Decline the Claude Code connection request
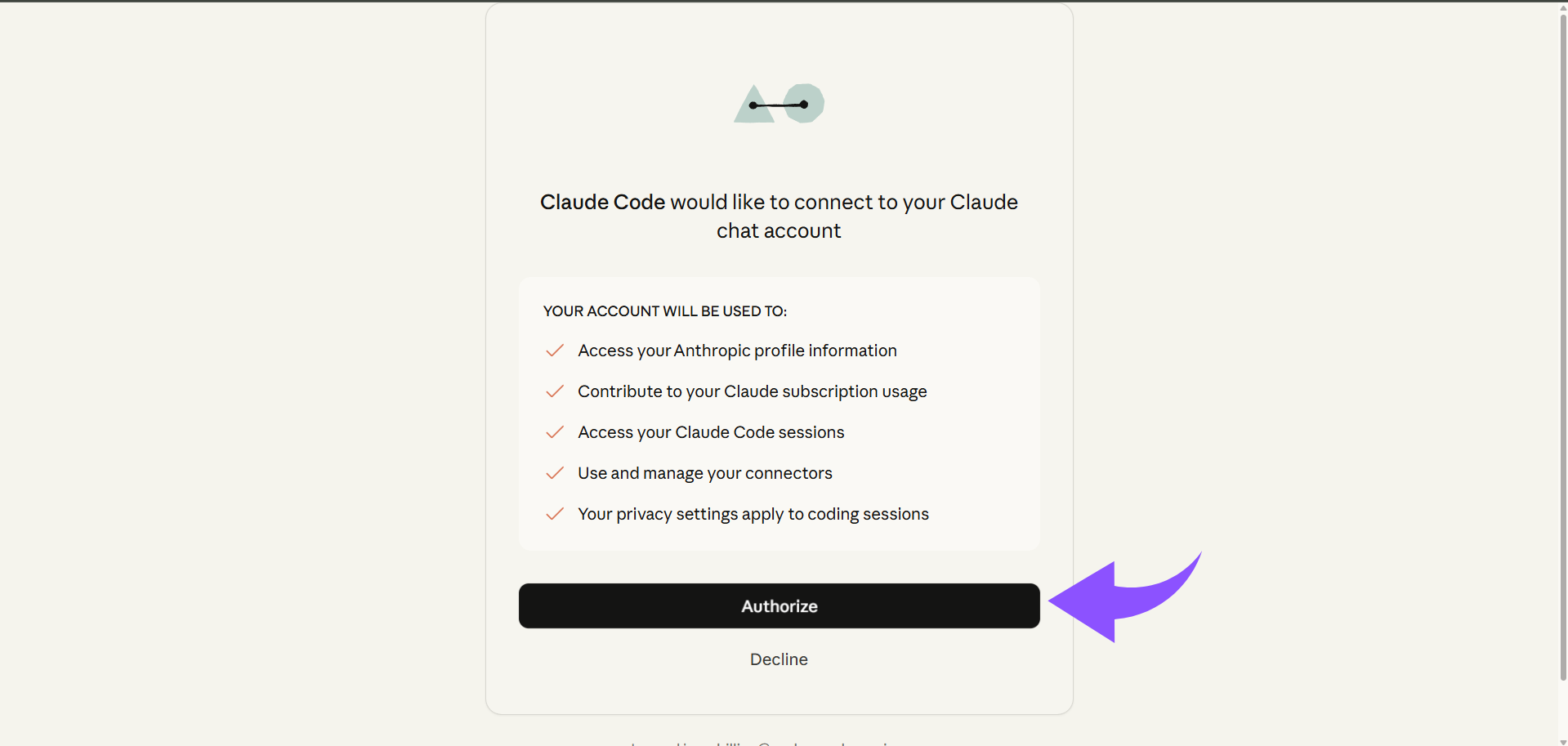The image size is (1568, 746). pos(779,659)
